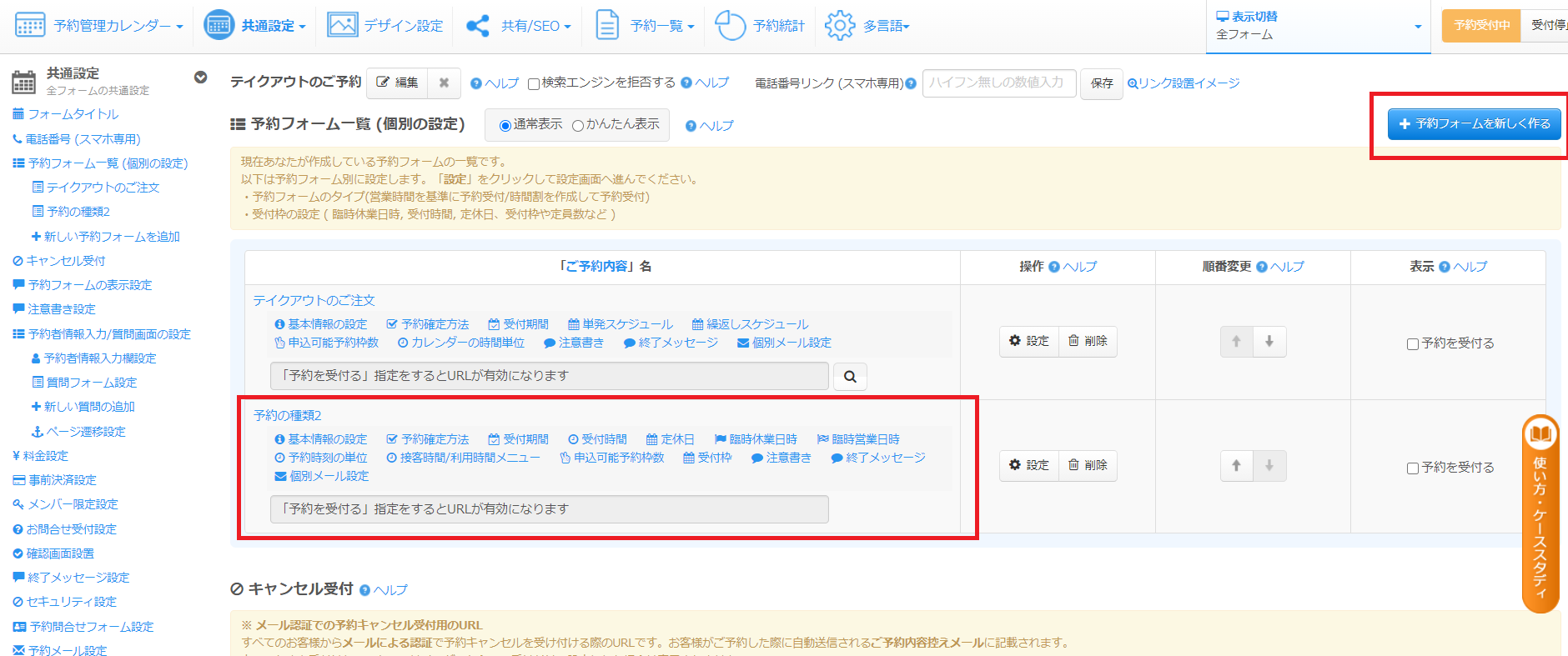The height and width of the screenshot is (656, 1568).
Task: Open 基本情報の設定 for テイクアウトのご注文
Action: point(320,324)
